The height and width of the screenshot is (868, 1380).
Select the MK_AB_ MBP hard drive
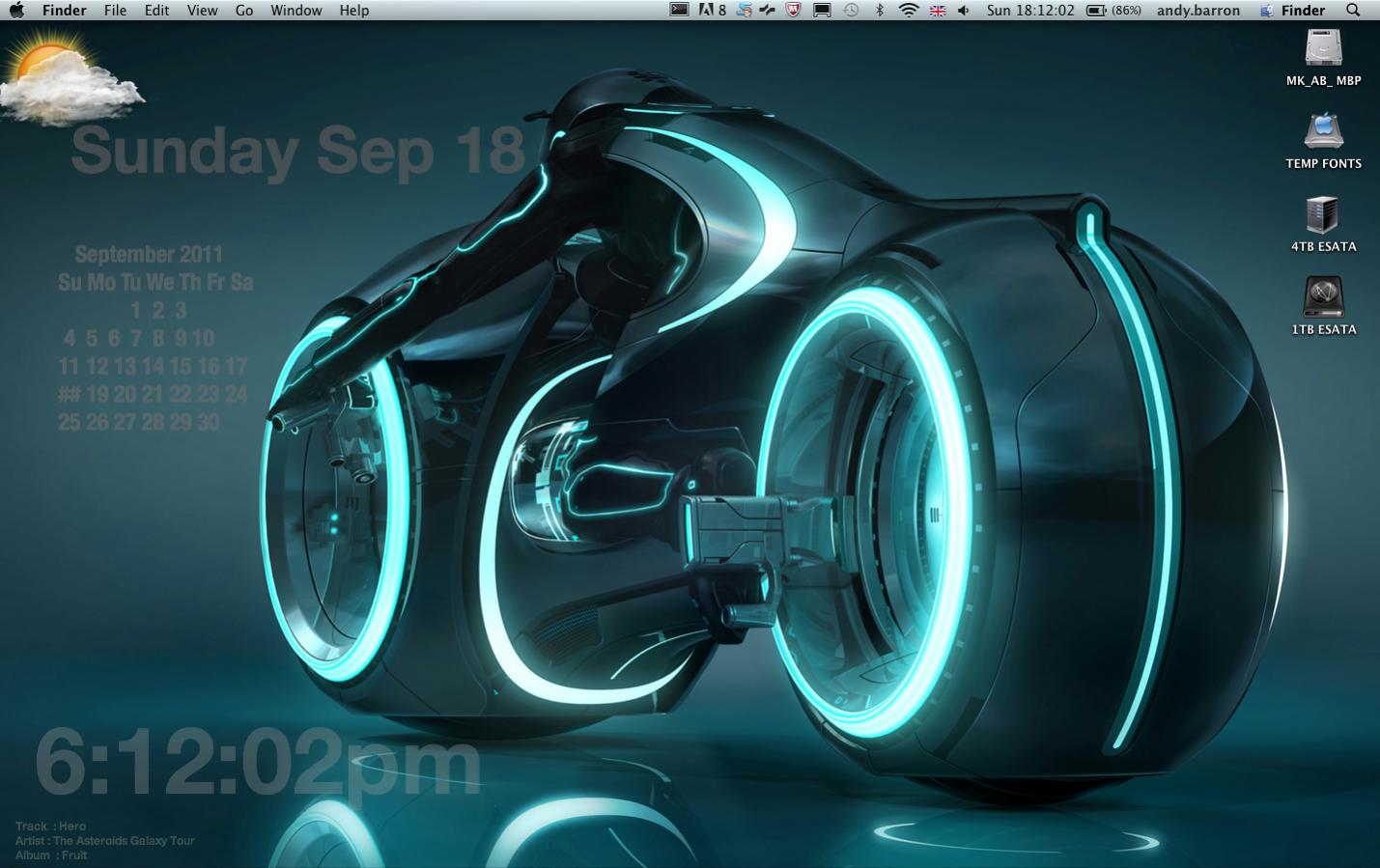pos(1323,47)
